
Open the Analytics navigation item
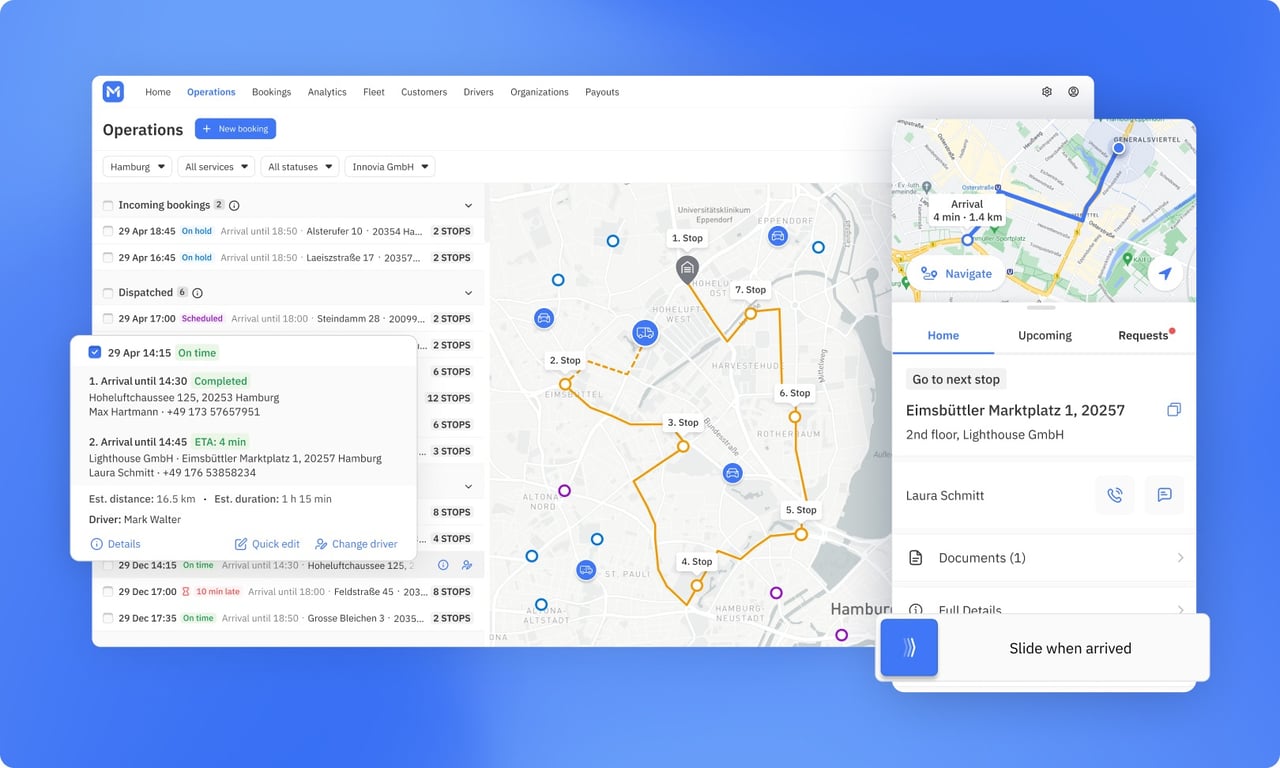pyautogui.click(x=327, y=92)
